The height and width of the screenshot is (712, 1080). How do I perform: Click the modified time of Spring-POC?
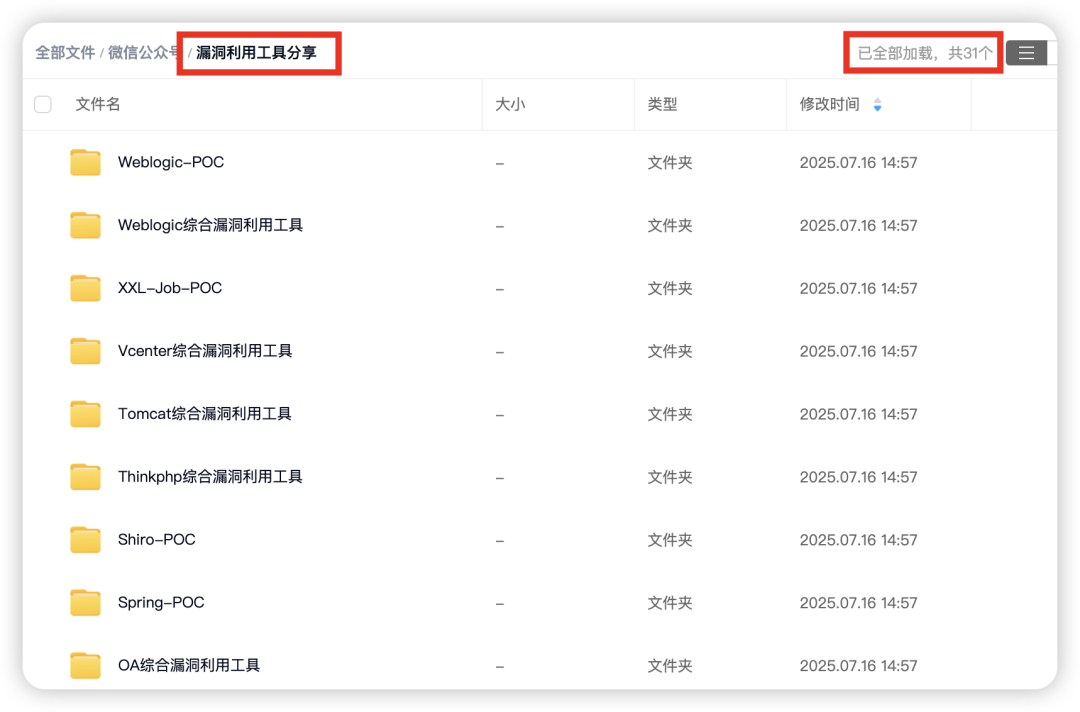coord(858,603)
